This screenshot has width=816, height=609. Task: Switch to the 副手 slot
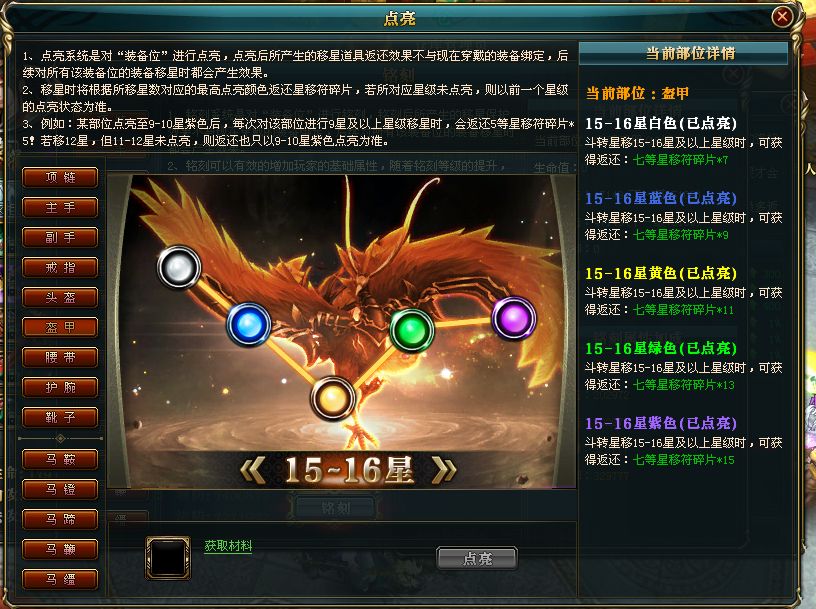[x=60, y=237]
